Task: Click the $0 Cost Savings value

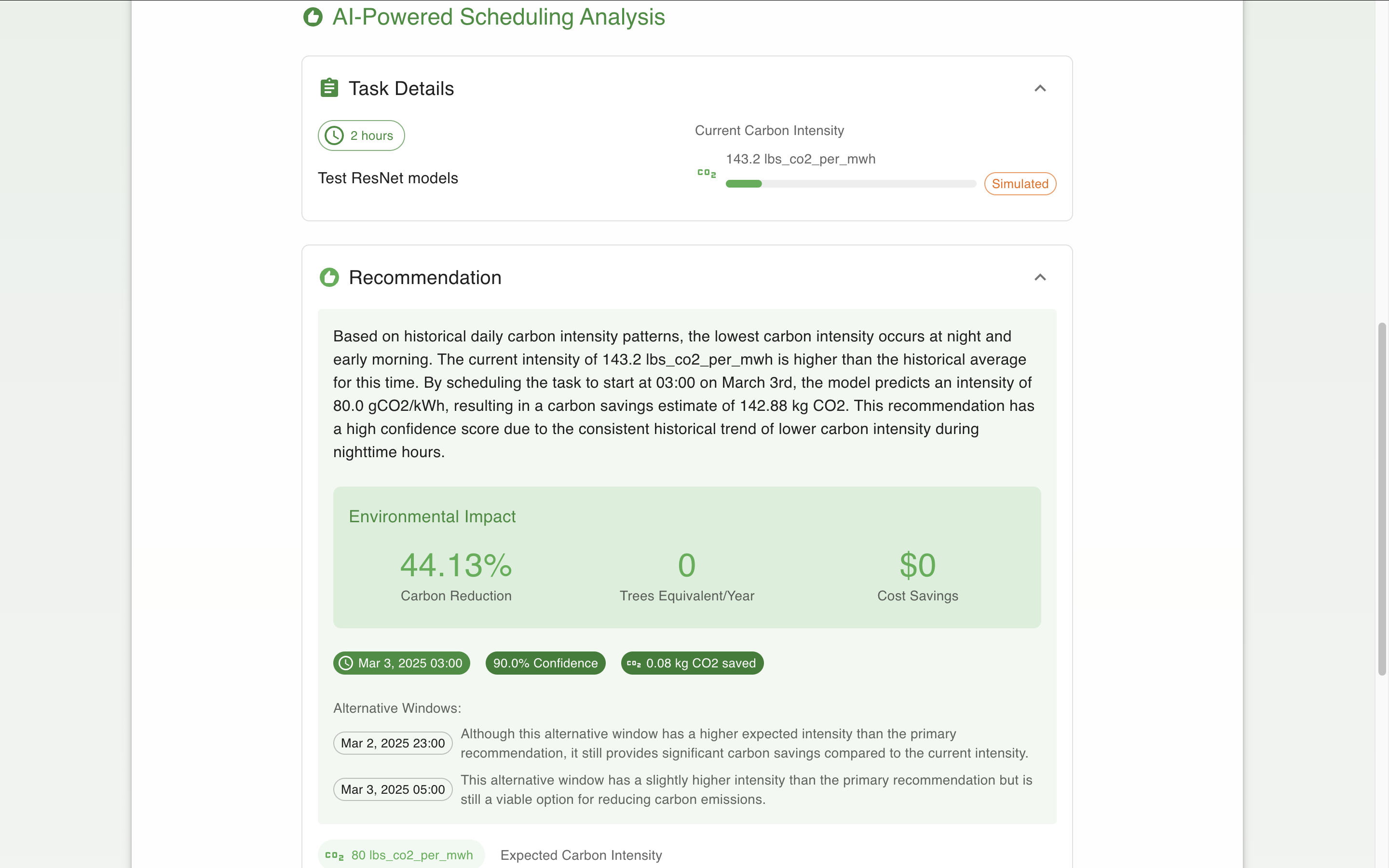Action: click(917, 566)
